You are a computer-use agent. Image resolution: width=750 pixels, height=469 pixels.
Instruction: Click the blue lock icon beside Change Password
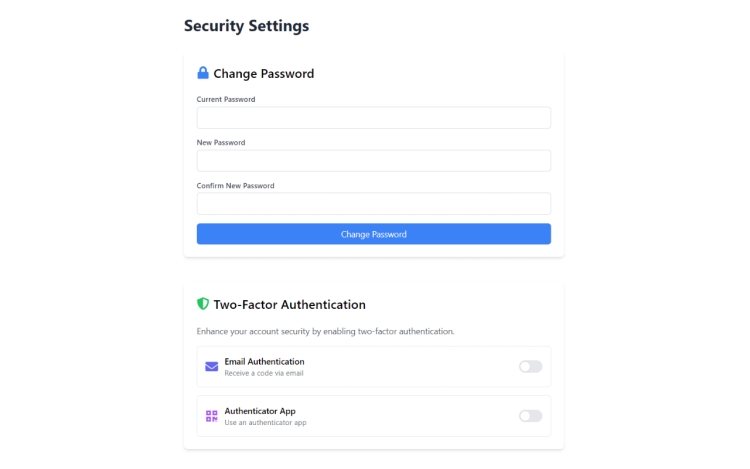click(203, 73)
